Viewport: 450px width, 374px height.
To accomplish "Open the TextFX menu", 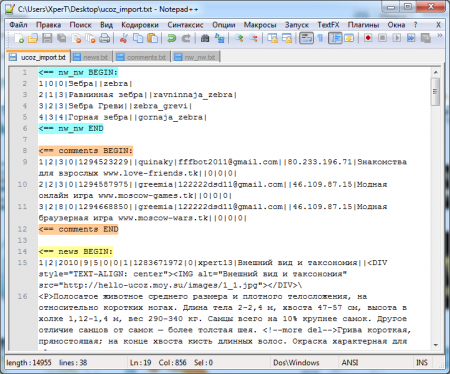I will [328, 25].
